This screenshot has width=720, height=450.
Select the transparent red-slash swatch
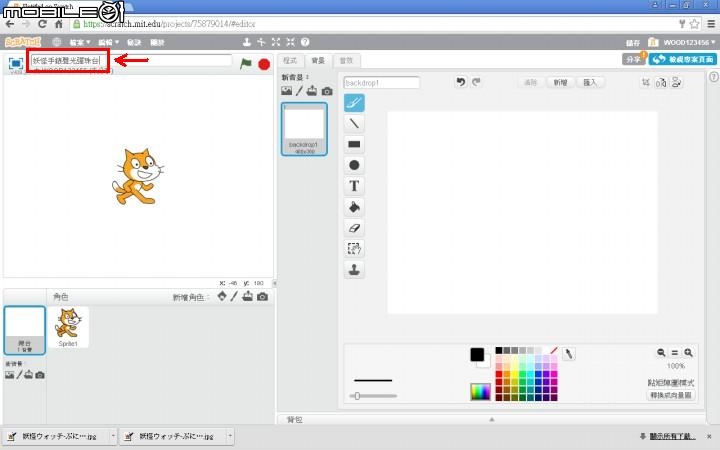554,350
